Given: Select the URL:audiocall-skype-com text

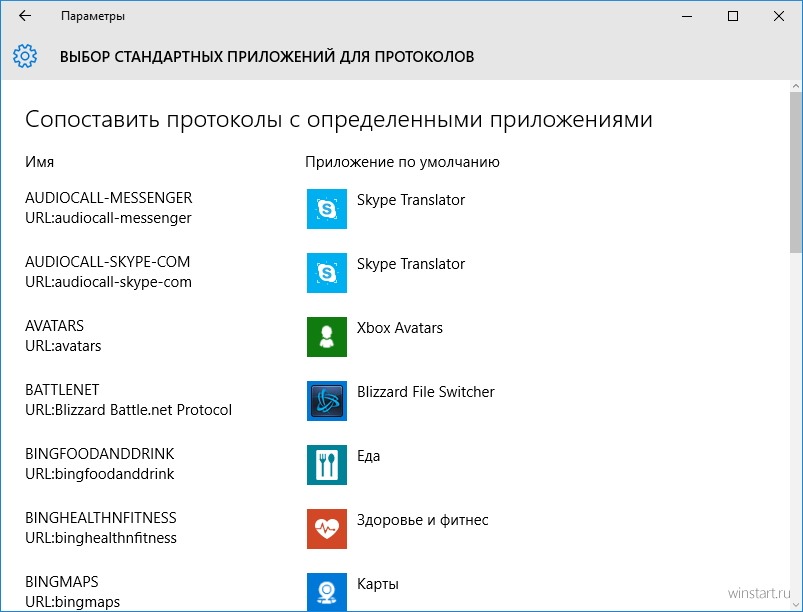Looking at the screenshot, I should [108, 282].
